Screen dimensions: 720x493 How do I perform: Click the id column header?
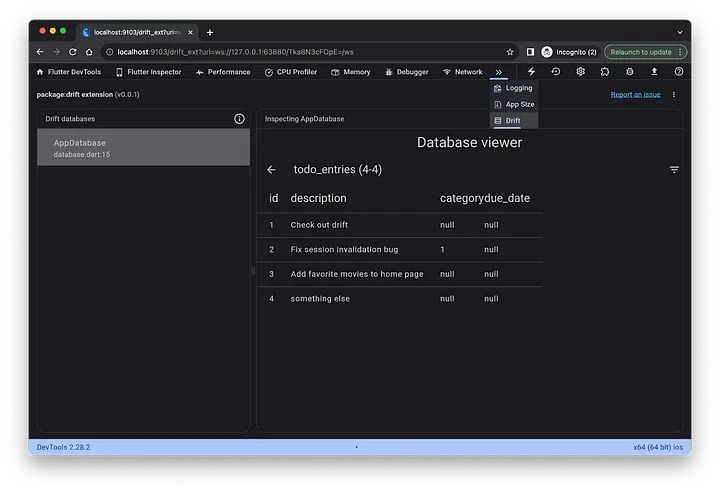[x=273, y=198]
